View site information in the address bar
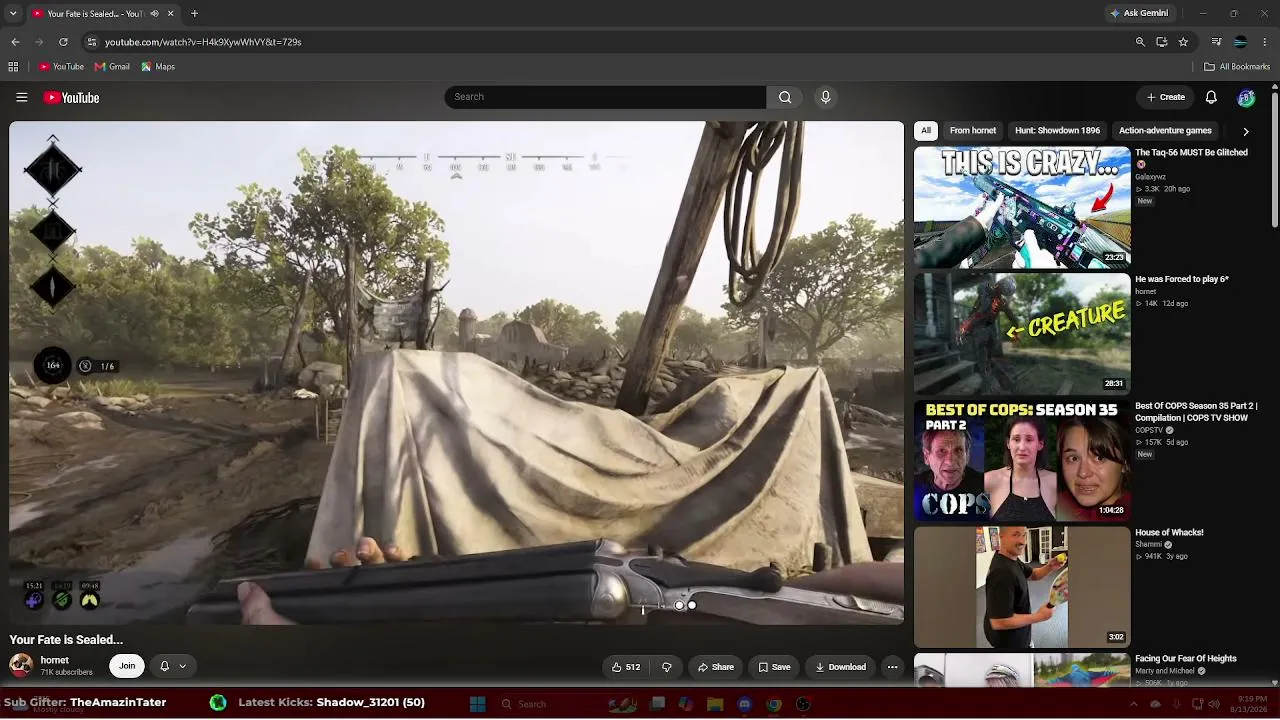The height and width of the screenshot is (720, 1280). tap(92, 42)
